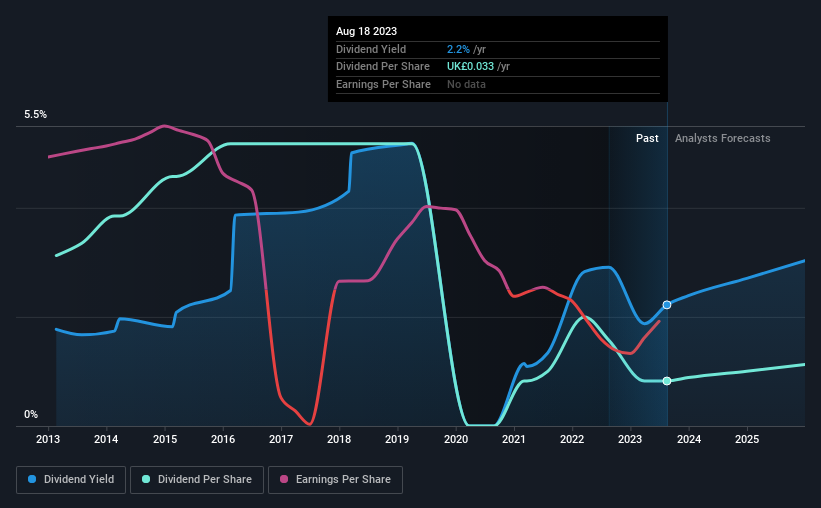This screenshot has width=821, height=508.
Task: Click the blue Dividend Yield legend dot
Action: pyautogui.click(x=32, y=479)
